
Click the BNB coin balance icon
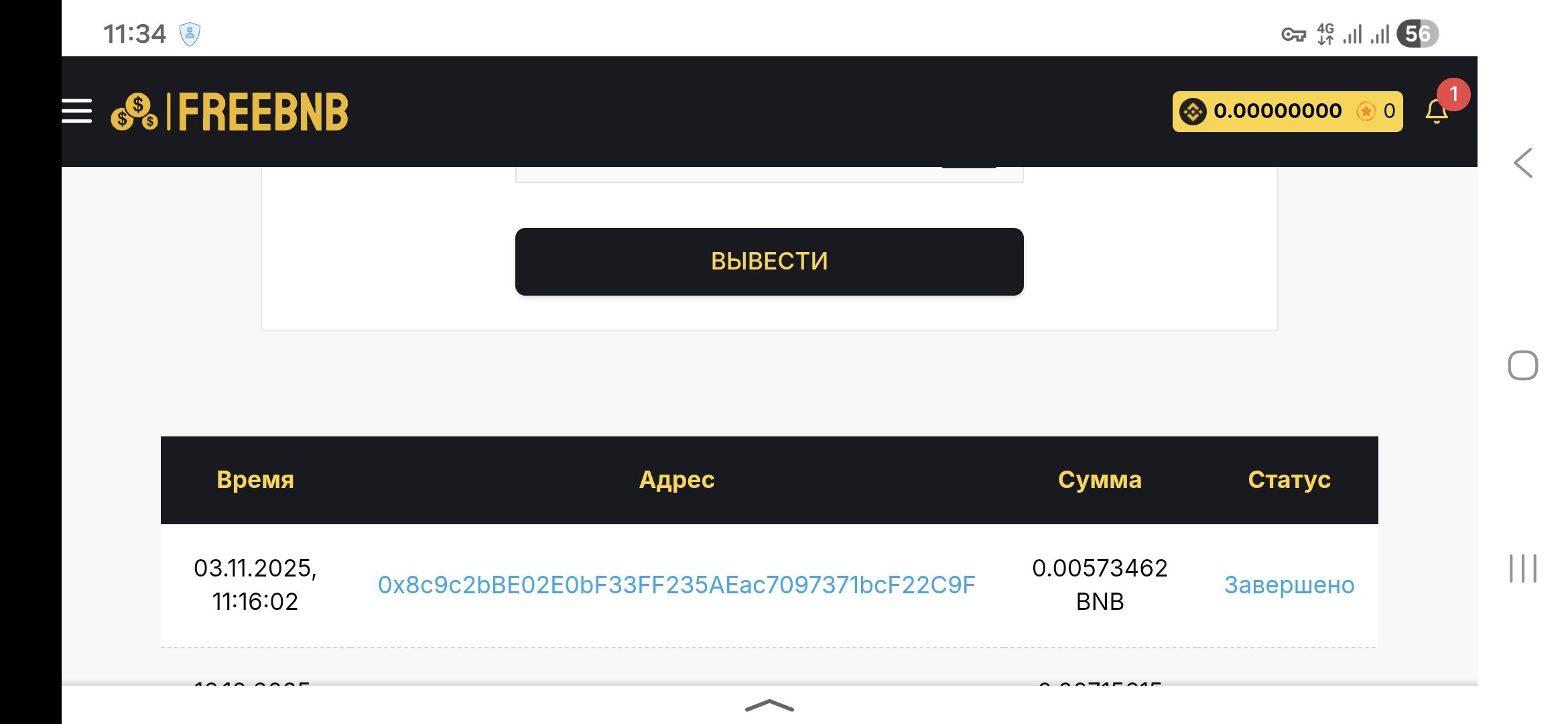pos(1193,111)
